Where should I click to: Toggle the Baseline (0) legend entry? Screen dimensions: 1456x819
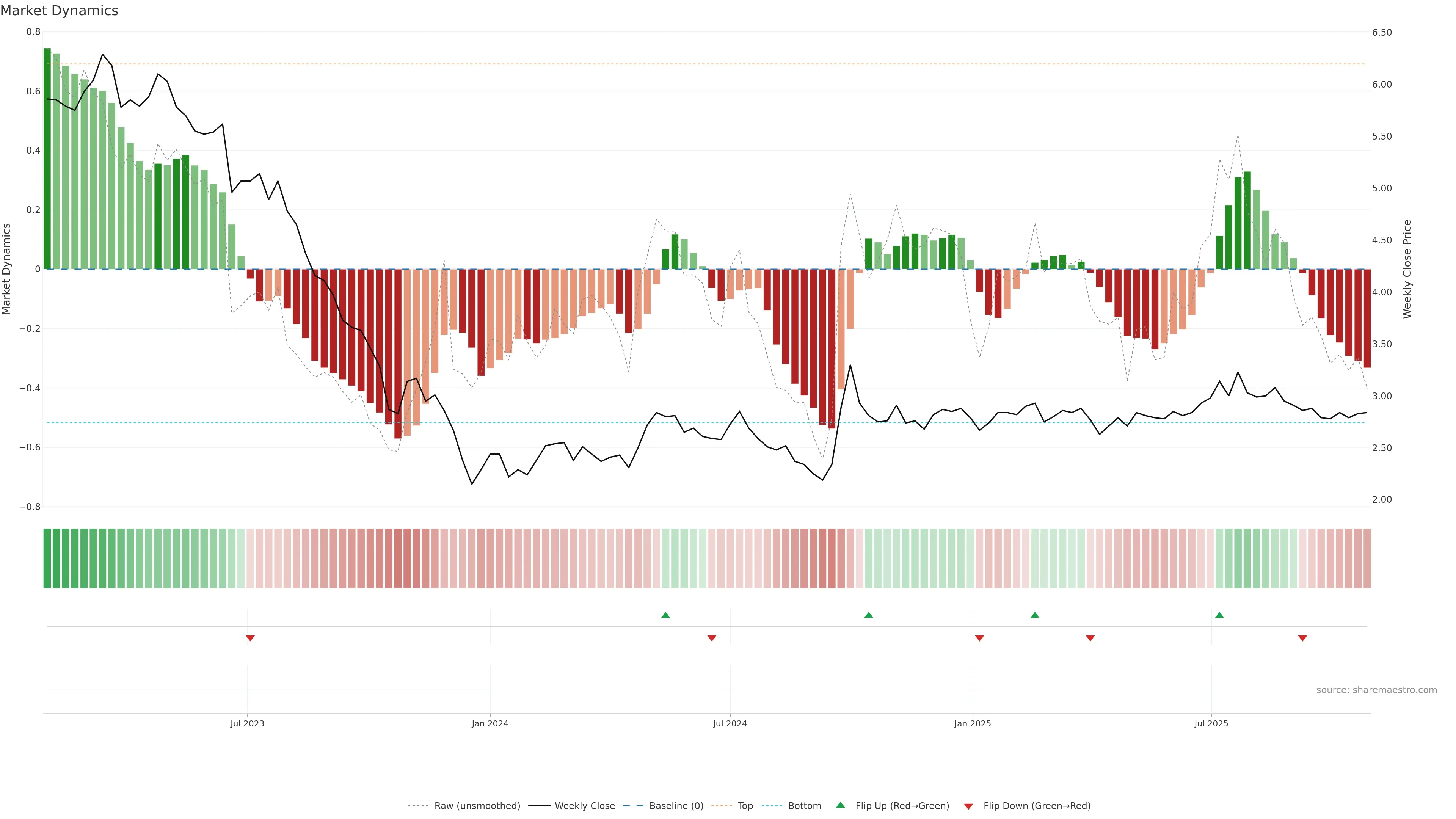[x=676, y=805]
